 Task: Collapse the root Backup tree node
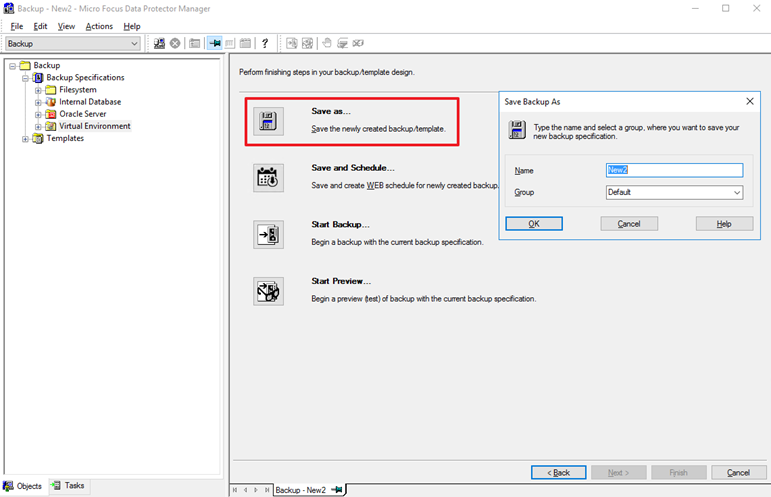[x=12, y=66]
